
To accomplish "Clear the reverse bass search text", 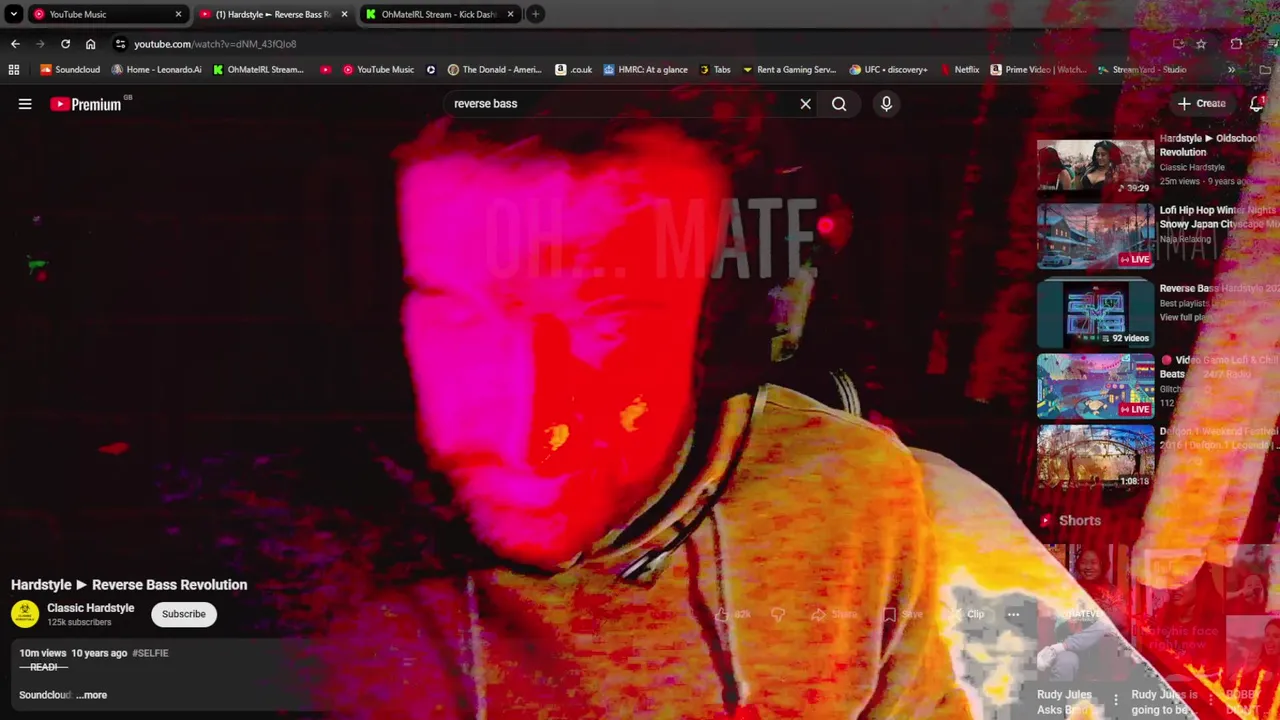I will (805, 104).
